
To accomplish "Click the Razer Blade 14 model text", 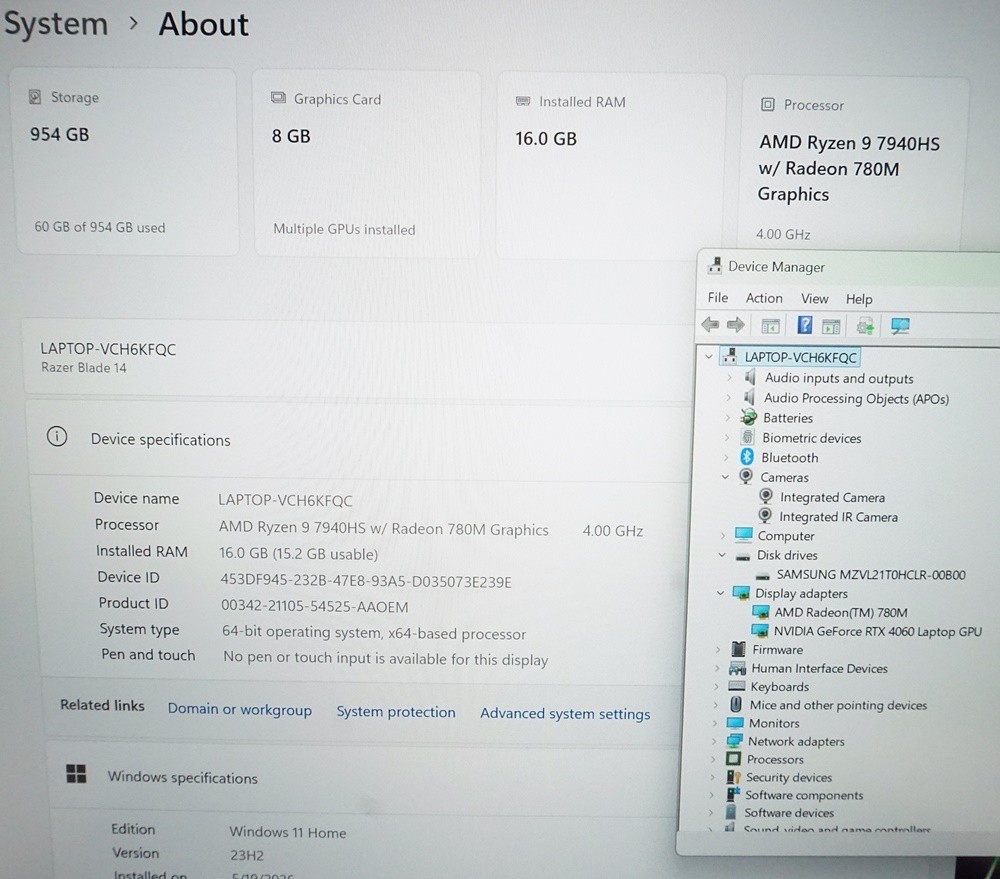I will click(84, 367).
